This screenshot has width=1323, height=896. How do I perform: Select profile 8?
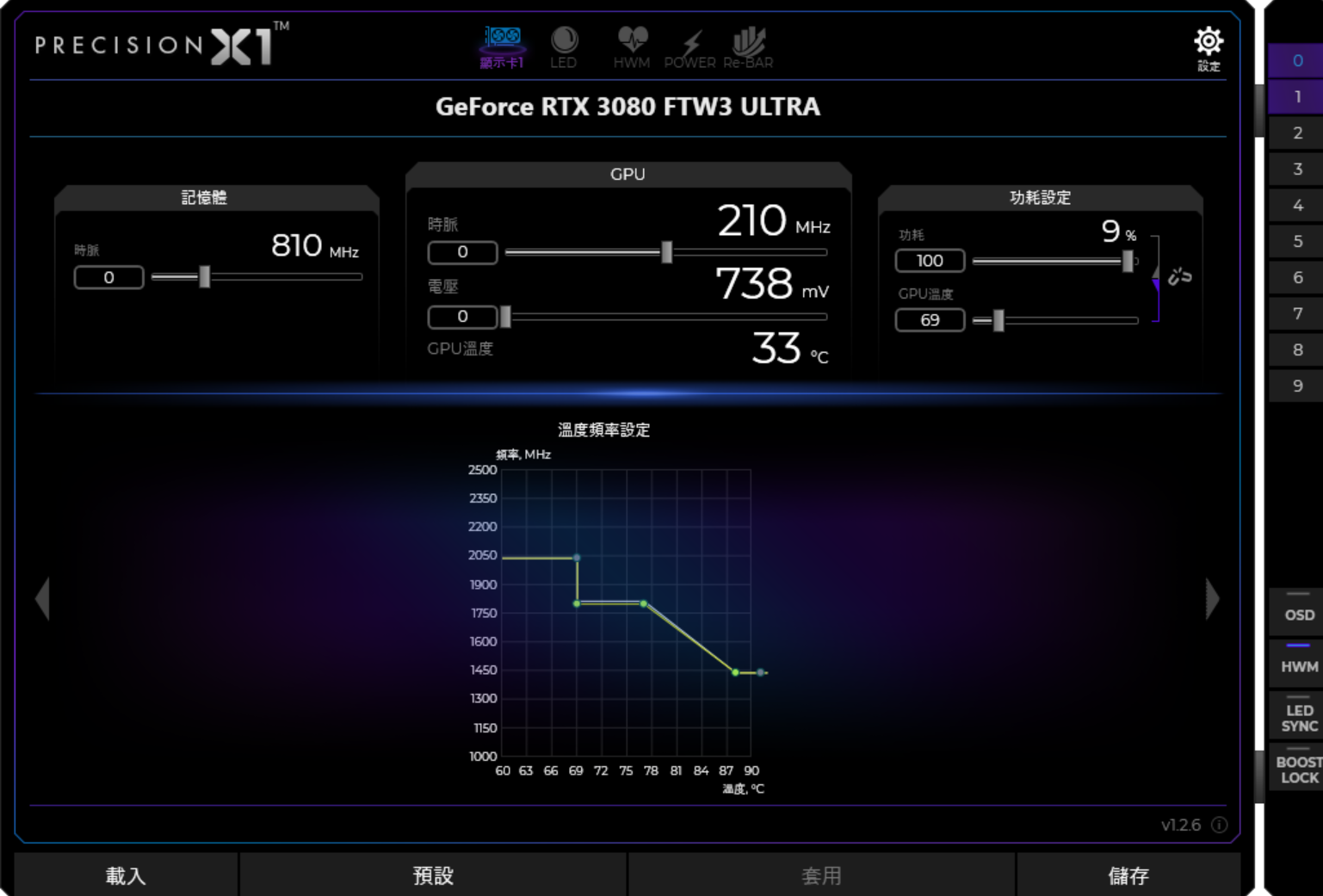pos(1297,349)
